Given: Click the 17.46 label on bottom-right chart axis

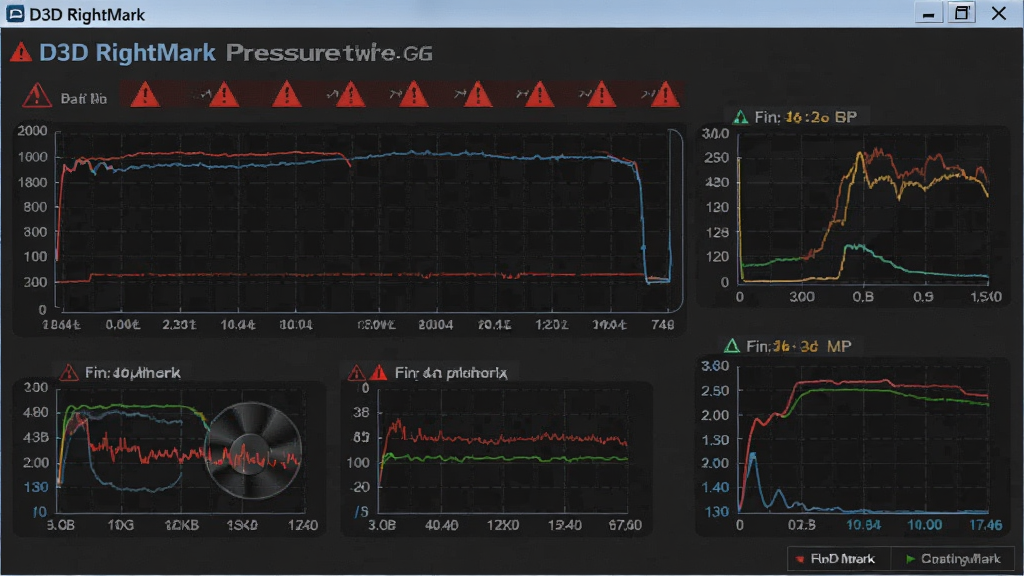Looking at the screenshot, I should (x=985, y=525).
